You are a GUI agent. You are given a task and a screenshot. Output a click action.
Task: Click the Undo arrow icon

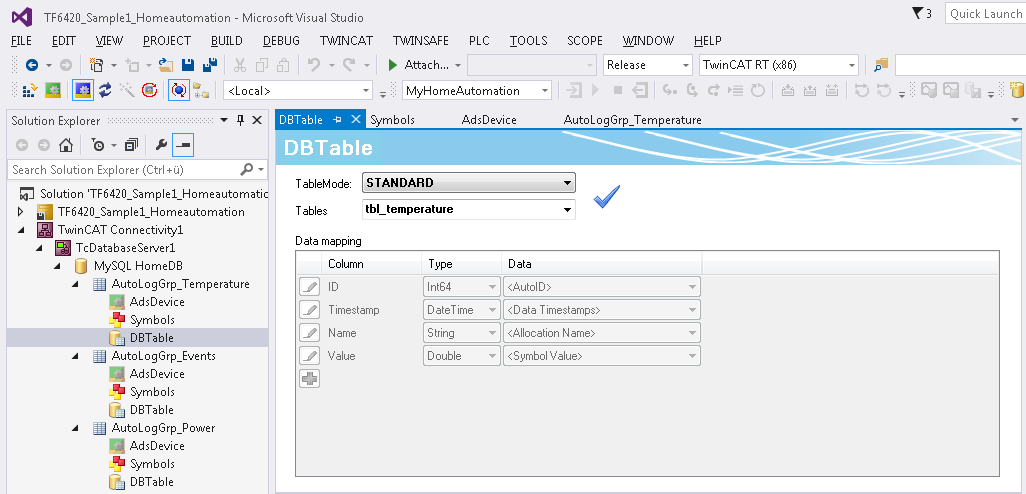click(x=314, y=65)
